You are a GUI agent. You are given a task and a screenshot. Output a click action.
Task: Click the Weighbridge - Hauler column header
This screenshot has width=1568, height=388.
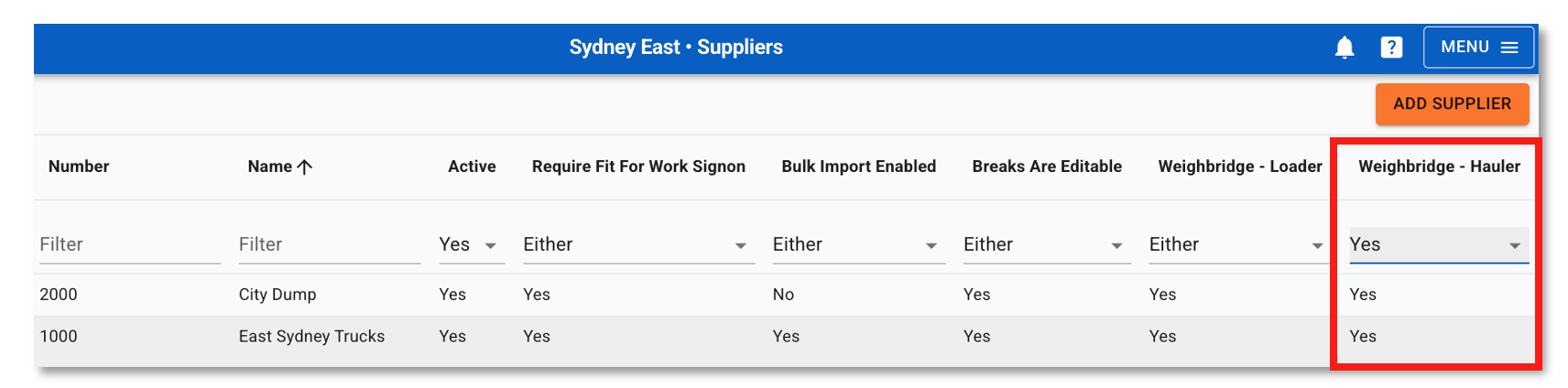pos(1439,167)
